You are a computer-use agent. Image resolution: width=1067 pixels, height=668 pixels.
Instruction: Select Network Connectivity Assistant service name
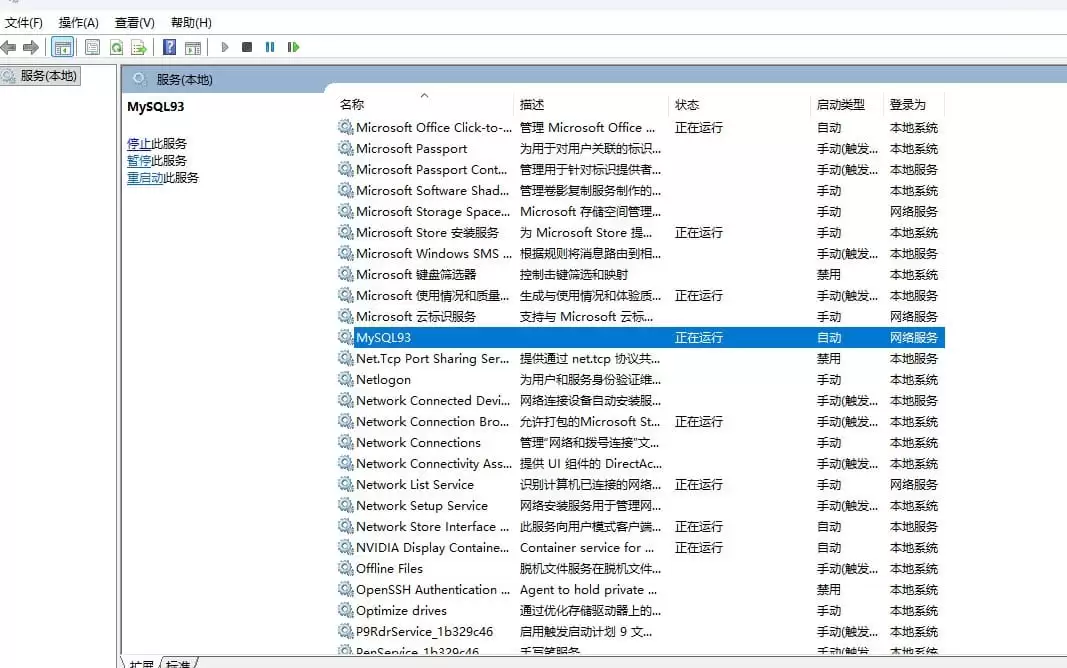tap(433, 463)
